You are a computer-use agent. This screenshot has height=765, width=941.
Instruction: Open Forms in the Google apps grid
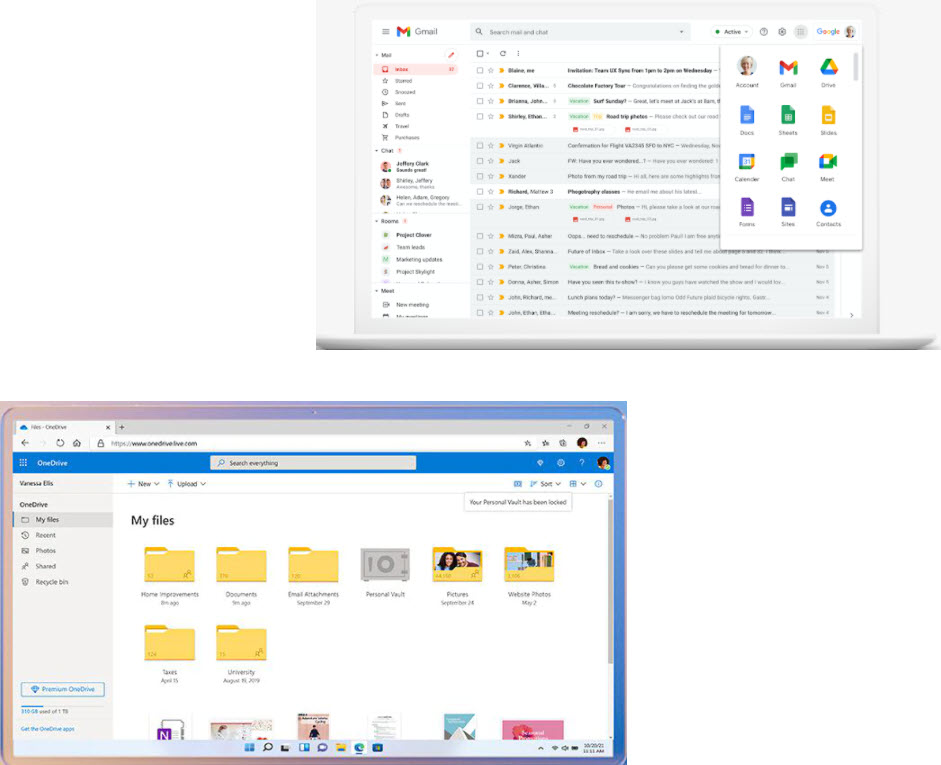tap(747, 212)
